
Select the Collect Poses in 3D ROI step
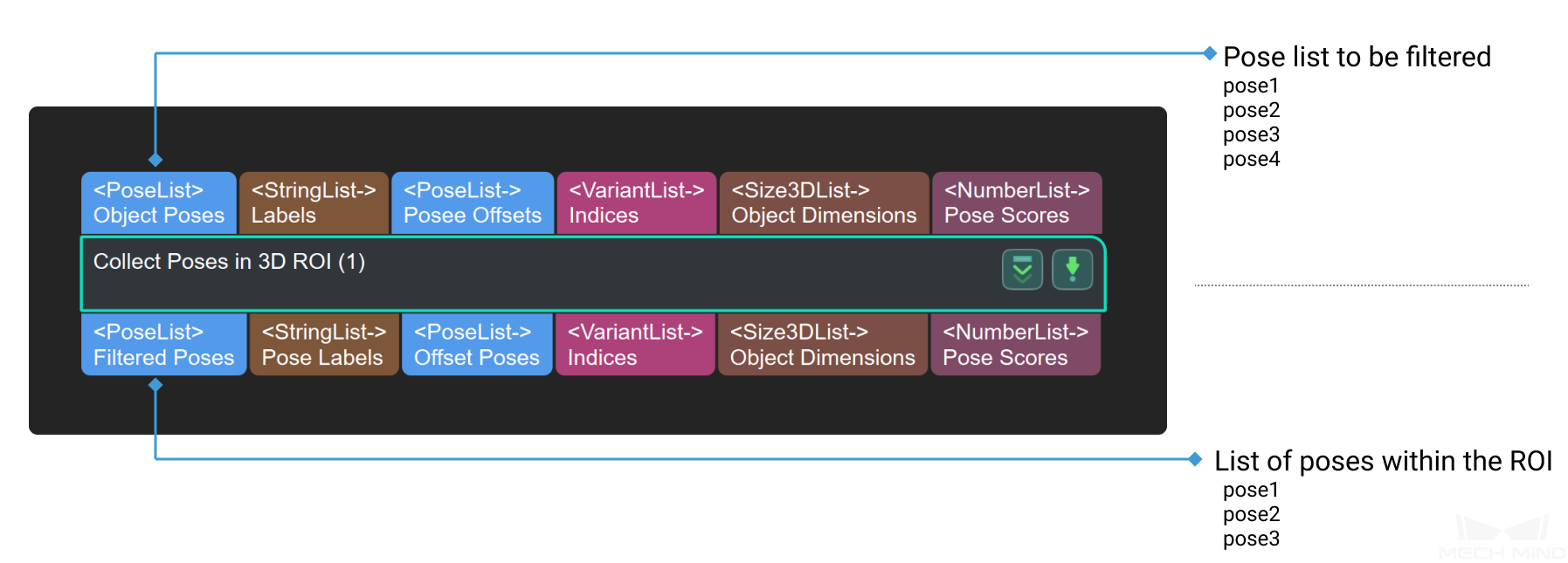[593, 273]
